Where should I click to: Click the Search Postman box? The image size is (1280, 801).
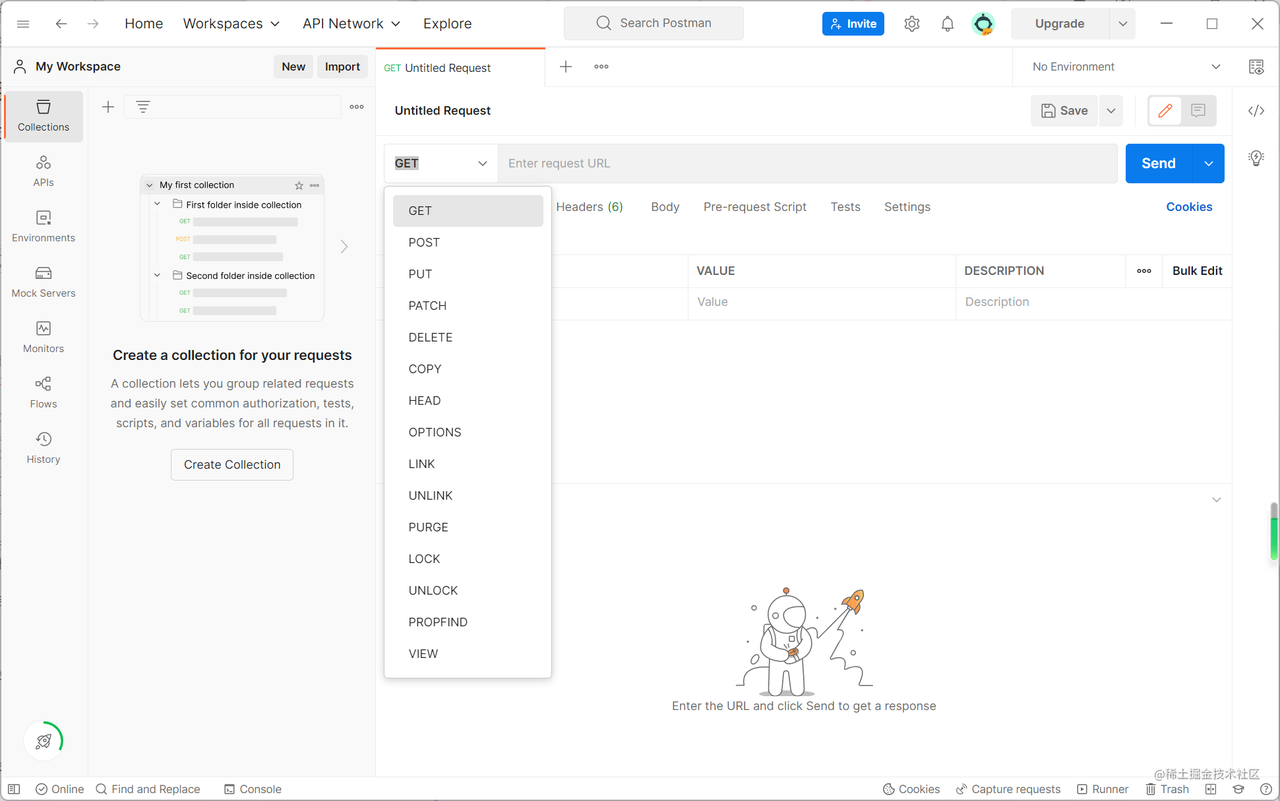pos(654,23)
